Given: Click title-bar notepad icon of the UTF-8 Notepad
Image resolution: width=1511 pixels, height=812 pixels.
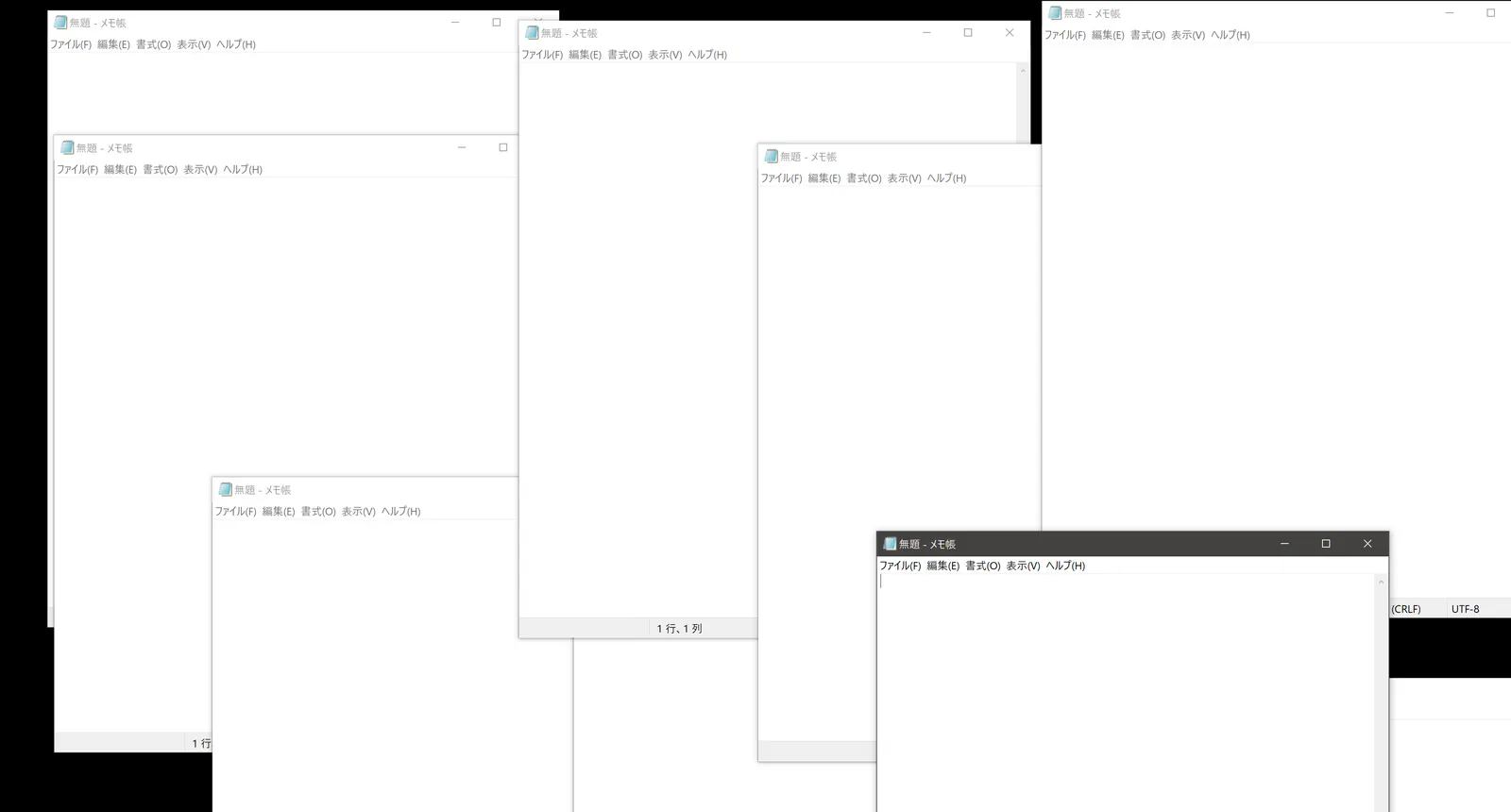Looking at the screenshot, I should [x=1055, y=13].
